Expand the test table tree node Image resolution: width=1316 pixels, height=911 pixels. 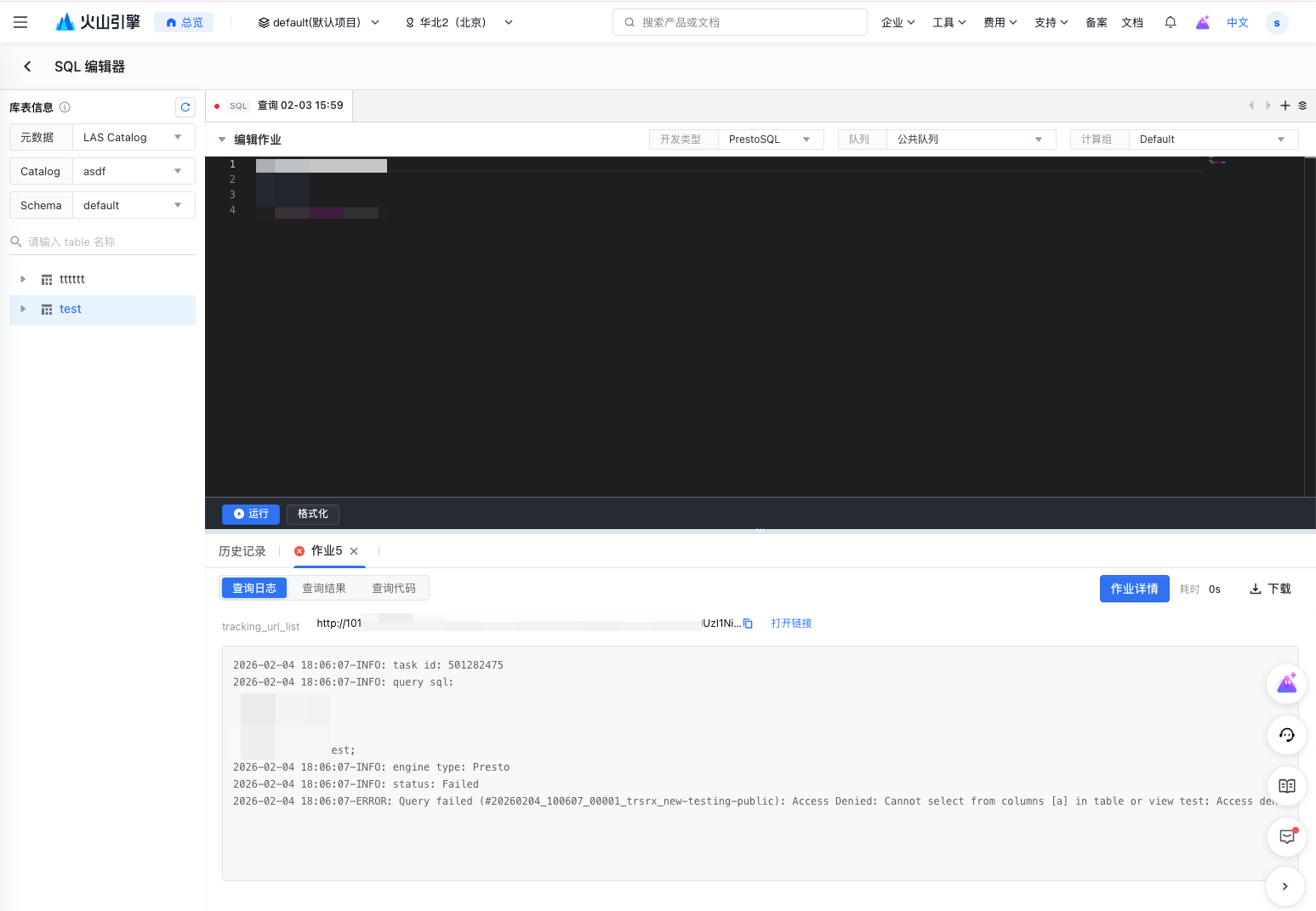point(23,309)
